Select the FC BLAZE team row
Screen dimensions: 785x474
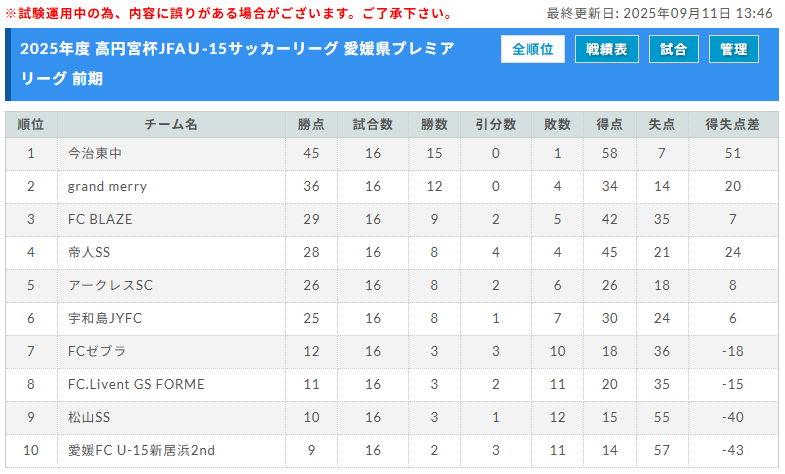tap(100, 220)
